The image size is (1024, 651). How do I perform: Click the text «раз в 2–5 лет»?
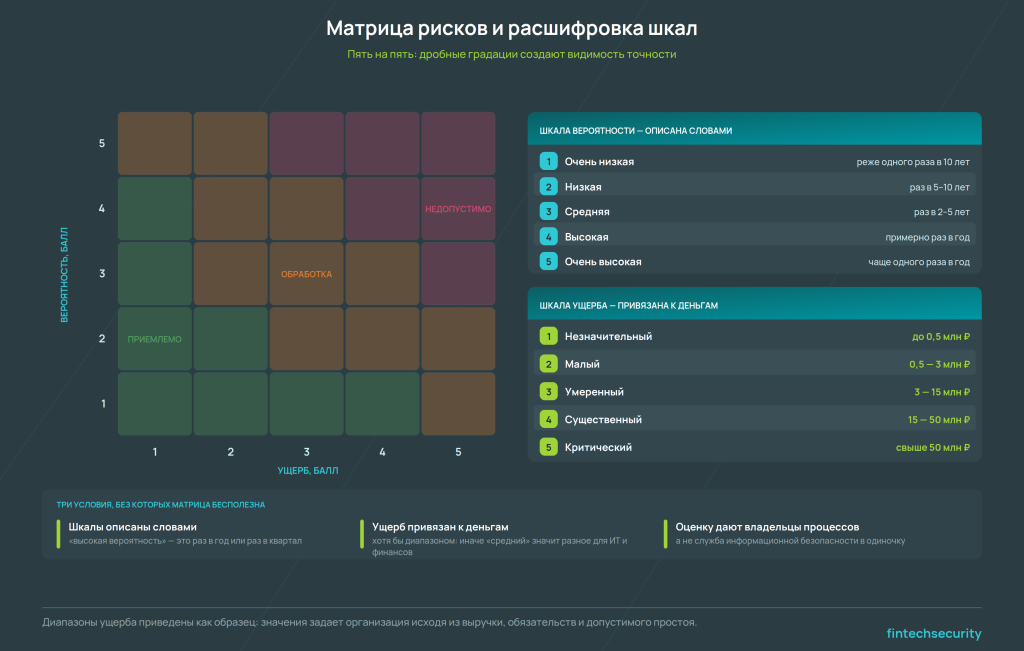coord(942,212)
